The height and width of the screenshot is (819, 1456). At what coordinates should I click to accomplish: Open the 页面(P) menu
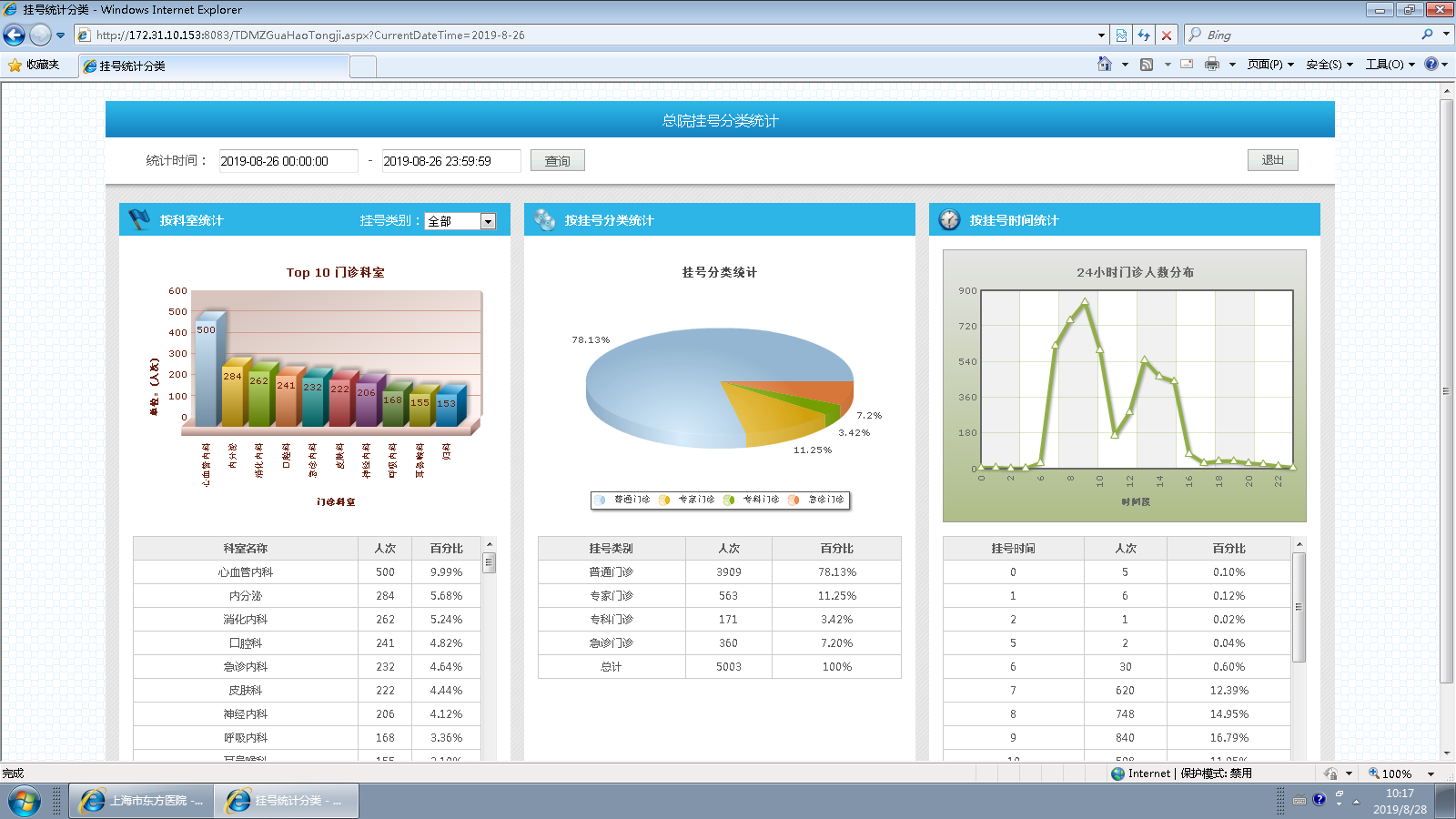point(1270,65)
